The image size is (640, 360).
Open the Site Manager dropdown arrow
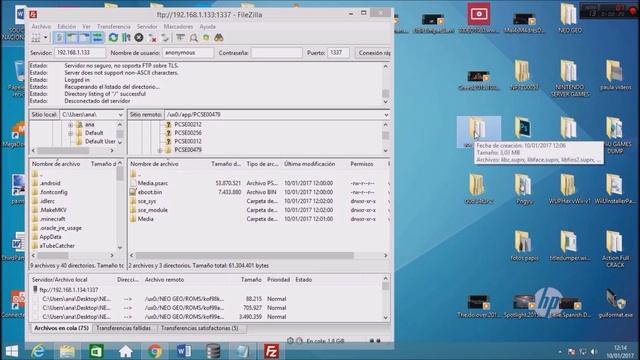(x=45, y=38)
